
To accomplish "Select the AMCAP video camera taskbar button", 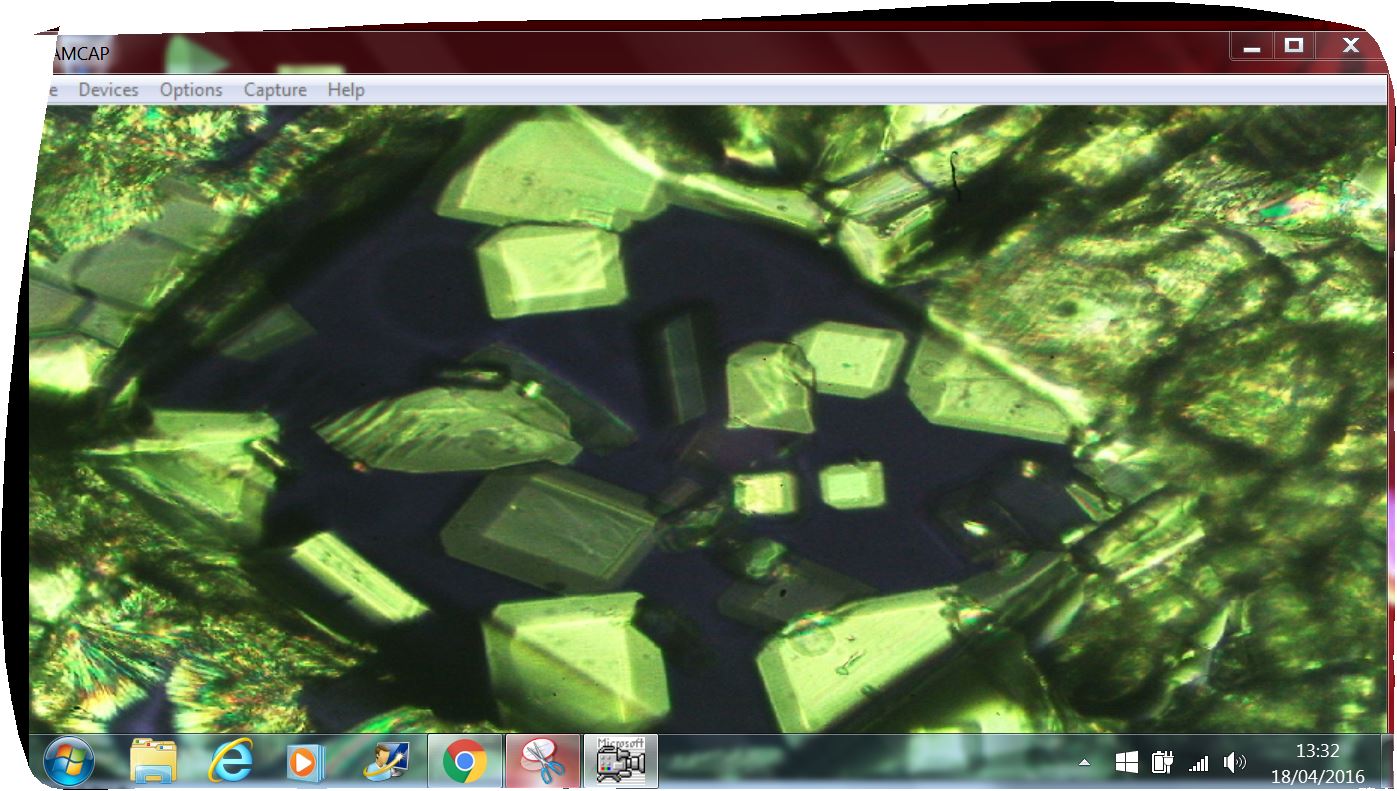I will click(x=620, y=762).
